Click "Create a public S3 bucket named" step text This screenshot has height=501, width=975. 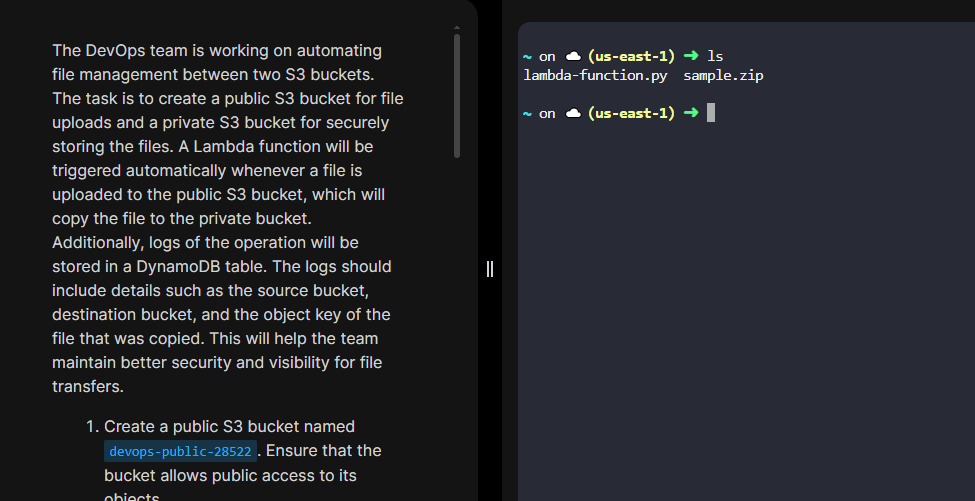pos(229,426)
